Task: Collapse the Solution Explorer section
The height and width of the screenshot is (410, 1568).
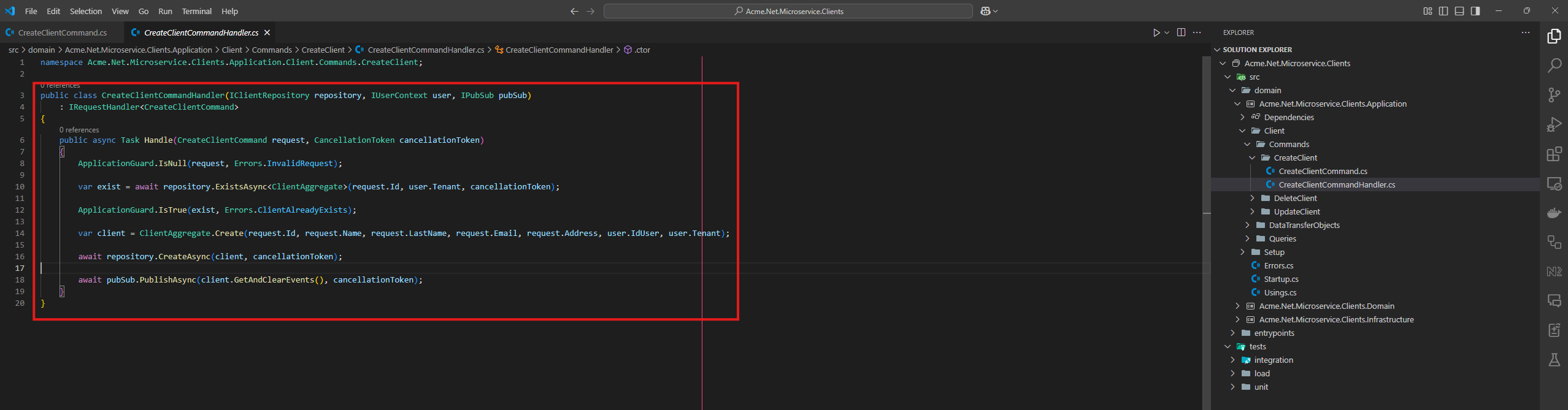Action: pyautogui.click(x=1217, y=50)
